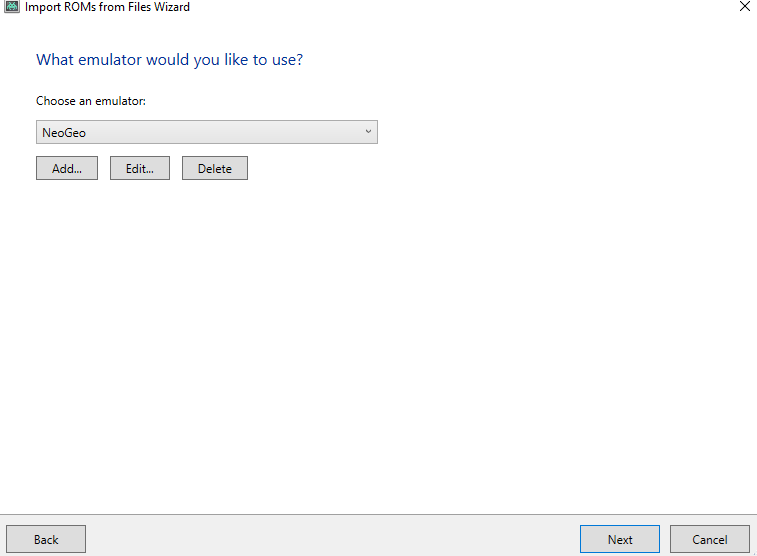Click the 'What emulator would you like to use?' heading

169,60
